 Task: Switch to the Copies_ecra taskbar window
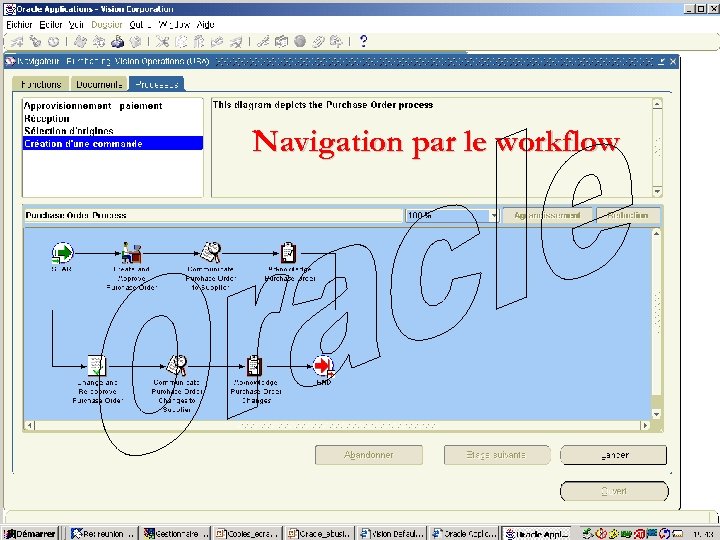click(248, 534)
